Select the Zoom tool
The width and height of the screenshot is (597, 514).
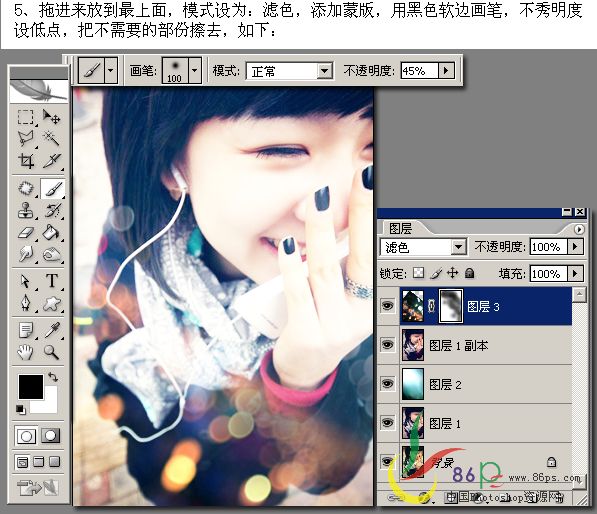point(51,352)
